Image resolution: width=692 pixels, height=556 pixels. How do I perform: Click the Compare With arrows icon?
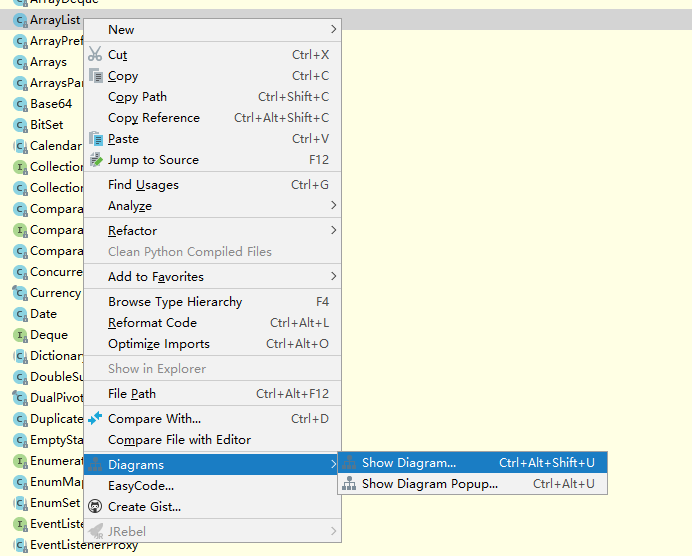click(95, 418)
